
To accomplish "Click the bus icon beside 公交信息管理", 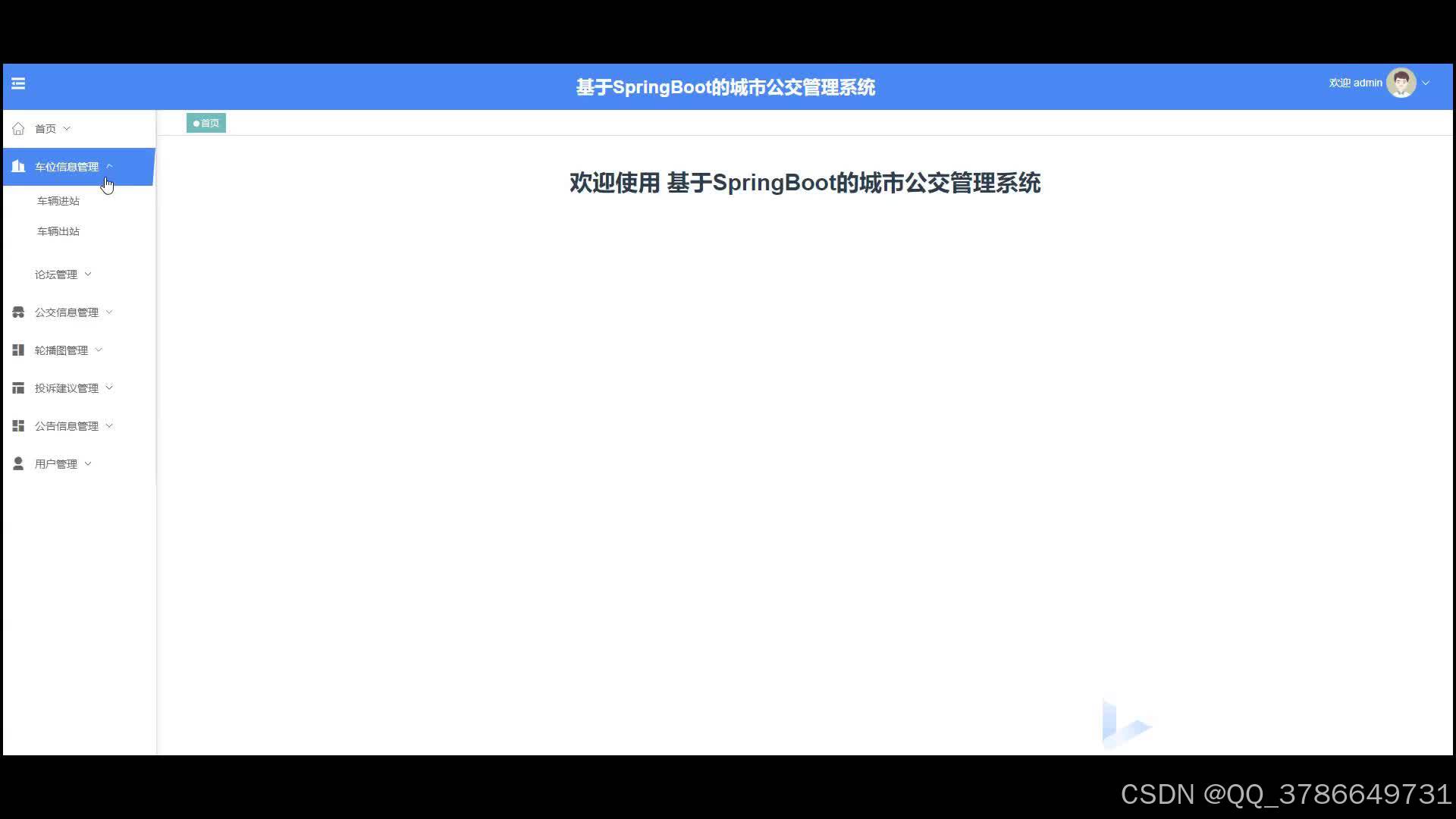I will tap(18, 312).
